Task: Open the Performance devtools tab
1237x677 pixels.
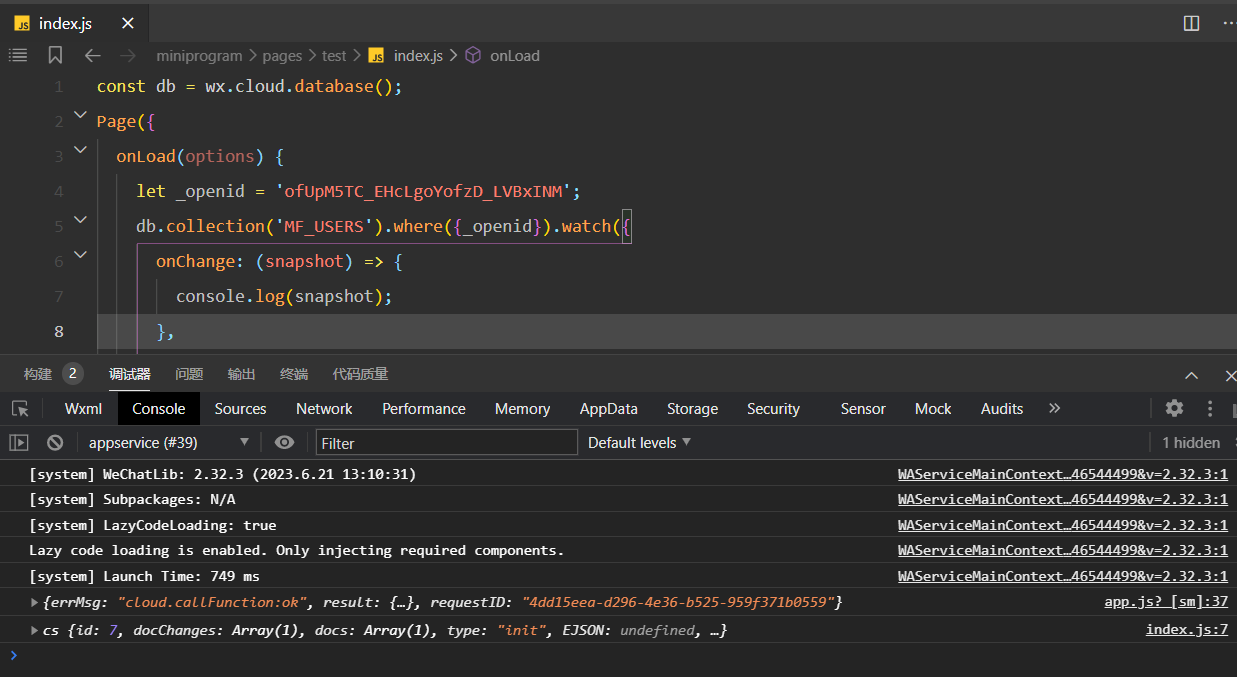Action: 424,408
